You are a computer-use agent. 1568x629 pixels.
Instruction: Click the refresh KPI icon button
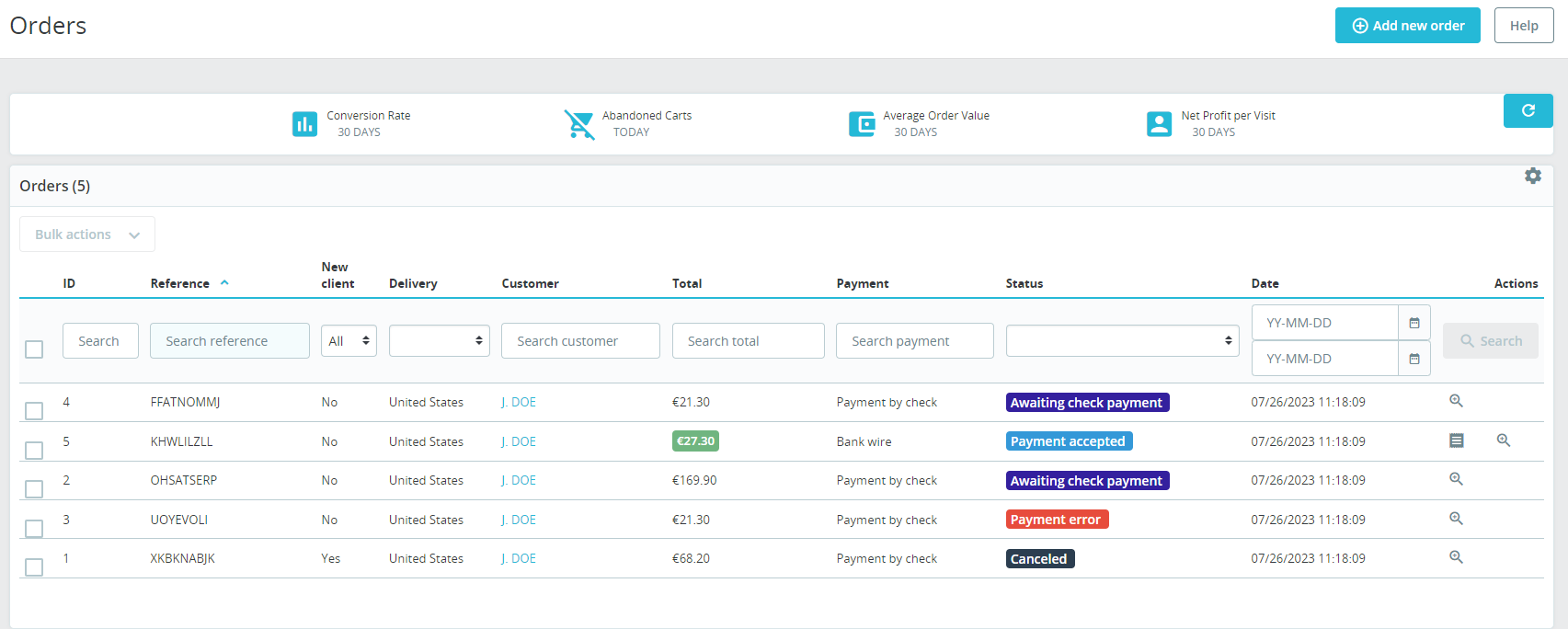pos(1528,110)
